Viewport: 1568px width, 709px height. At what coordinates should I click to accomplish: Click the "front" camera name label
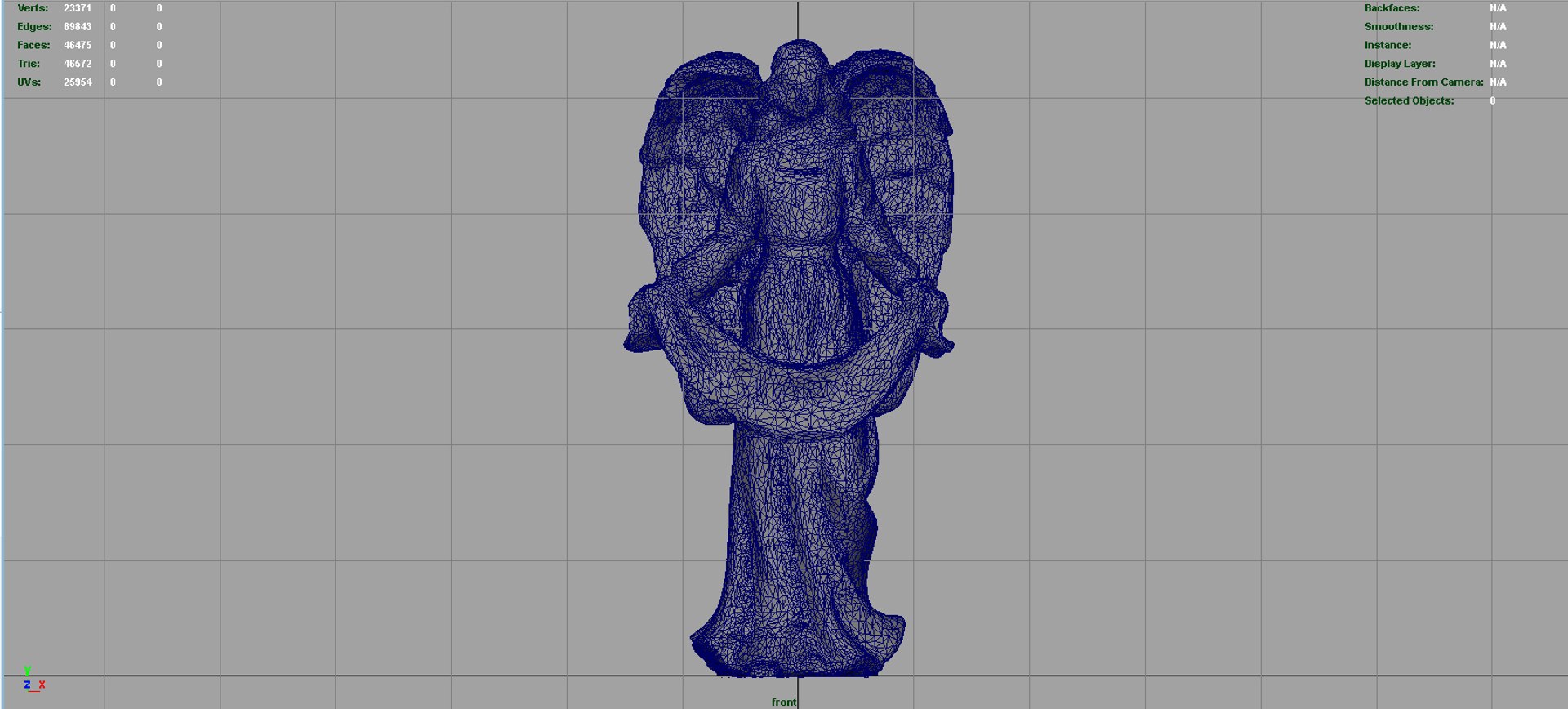point(784,702)
